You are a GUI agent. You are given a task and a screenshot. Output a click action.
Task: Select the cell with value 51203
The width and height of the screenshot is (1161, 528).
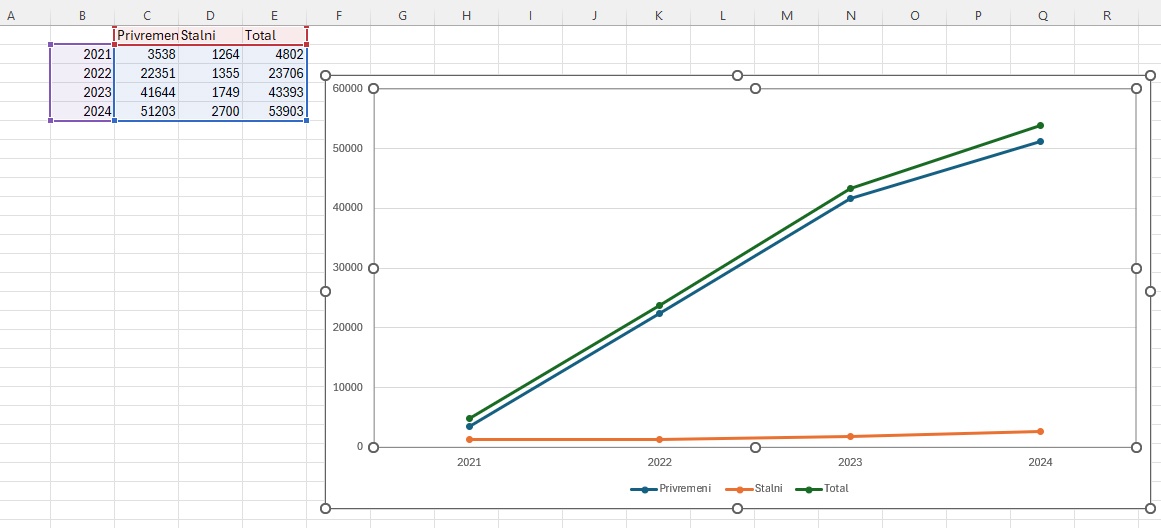147,111
